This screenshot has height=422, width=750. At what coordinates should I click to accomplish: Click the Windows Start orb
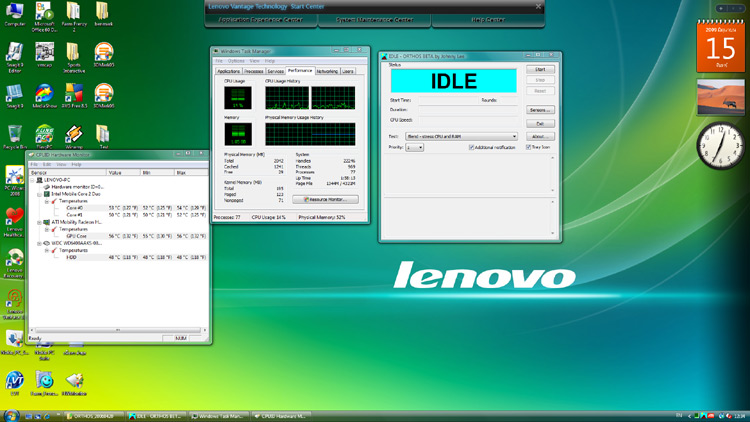[10, 415]
